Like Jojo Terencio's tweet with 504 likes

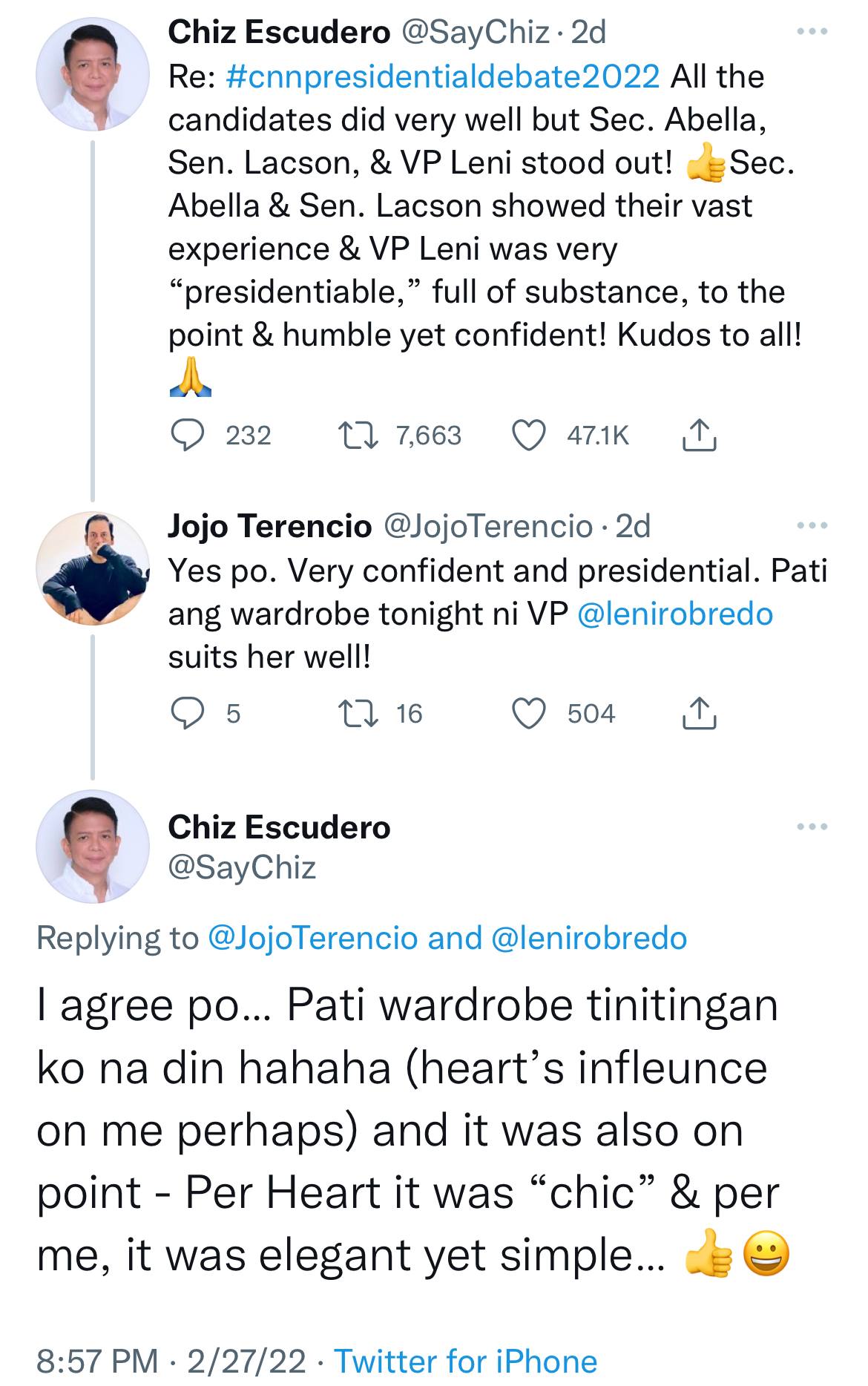coord(529,714)
